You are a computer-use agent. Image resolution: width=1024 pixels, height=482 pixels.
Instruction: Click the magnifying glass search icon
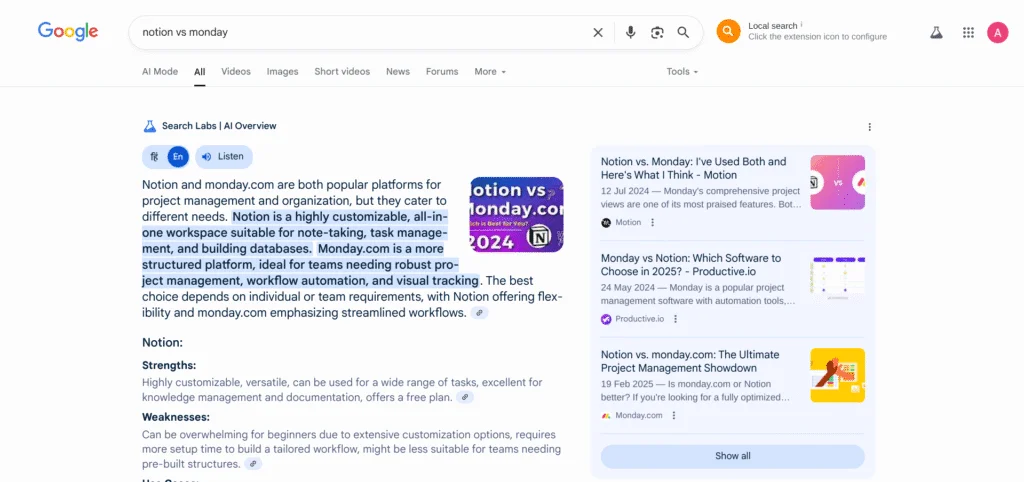click(x=684, y=32)
